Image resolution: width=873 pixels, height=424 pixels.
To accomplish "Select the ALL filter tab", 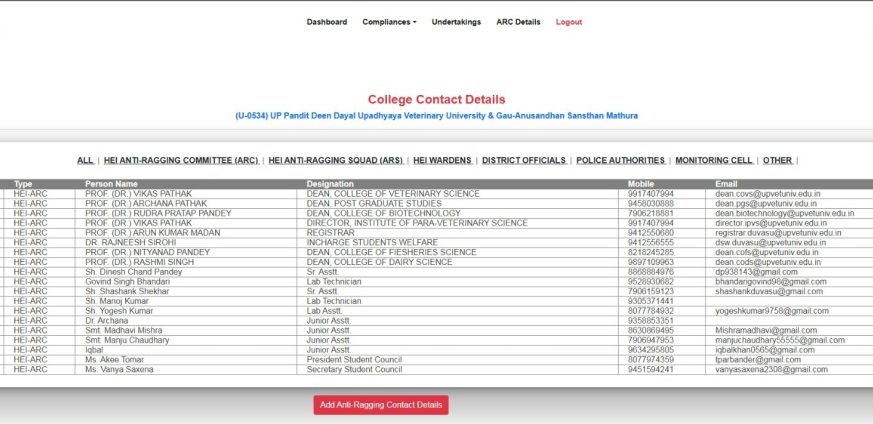I will pyautogui.click(x=85, y=160).
